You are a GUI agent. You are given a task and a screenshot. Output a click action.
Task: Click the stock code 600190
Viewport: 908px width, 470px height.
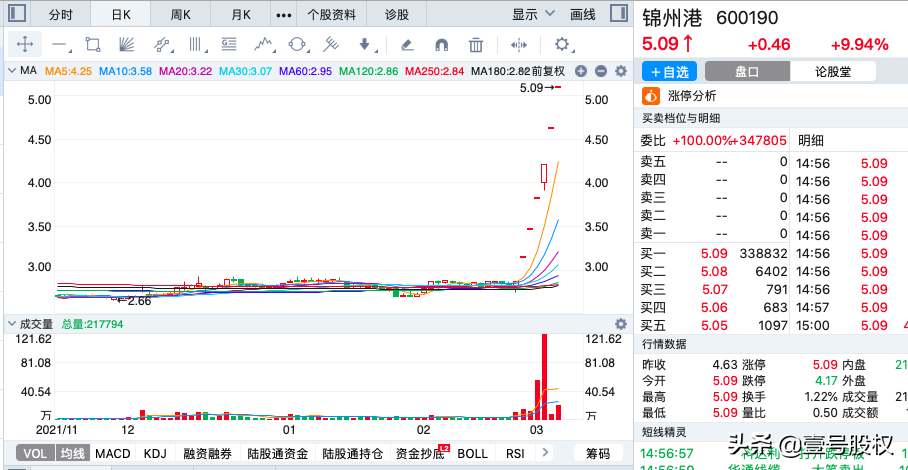(x=747, y=19)
